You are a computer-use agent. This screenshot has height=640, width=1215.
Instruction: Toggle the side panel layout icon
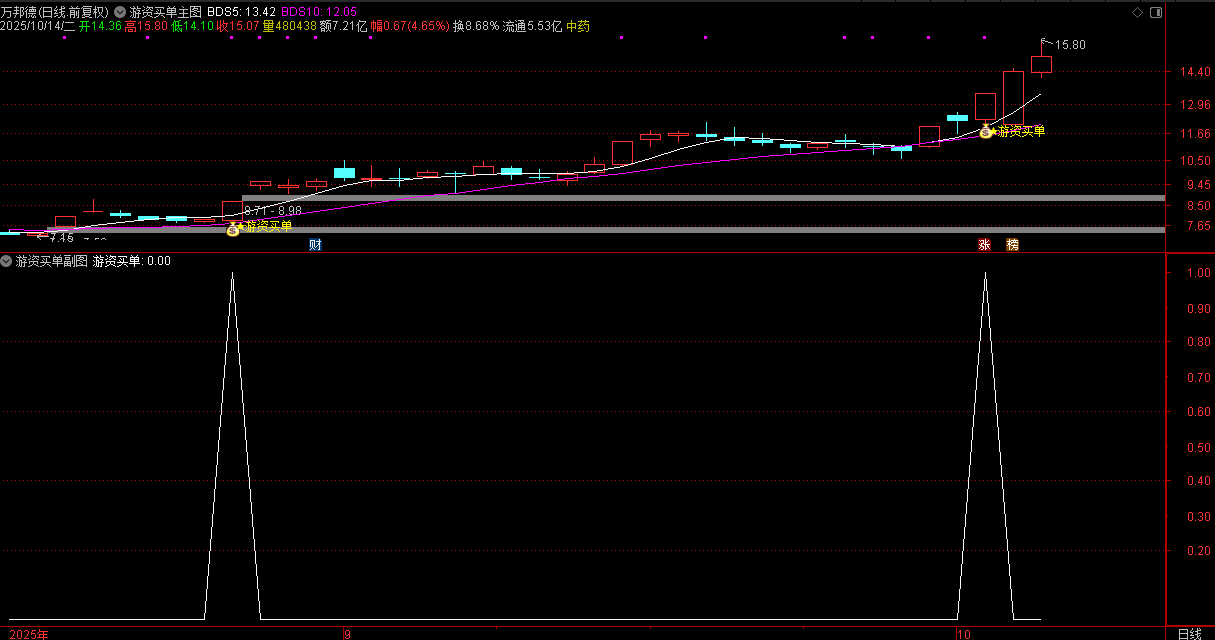coord(1156,12)
